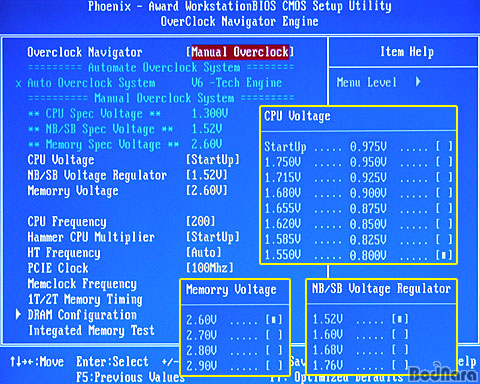The image size is (480, 384).
Task: Select the radio bracket on the 1.750V row
Action: 444,162
